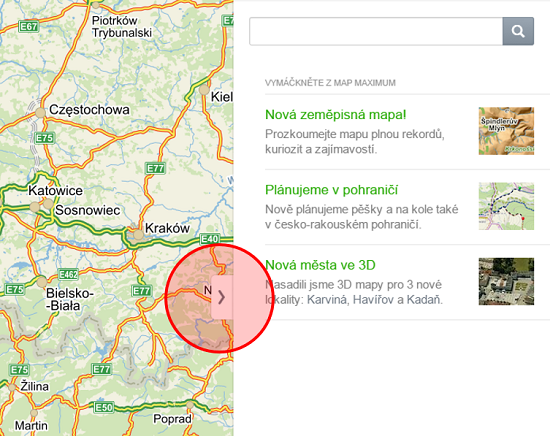Open the 'Plánujeme v pohraničí' article
This screenshot has height=436, width=550.
tap(331, 190)
